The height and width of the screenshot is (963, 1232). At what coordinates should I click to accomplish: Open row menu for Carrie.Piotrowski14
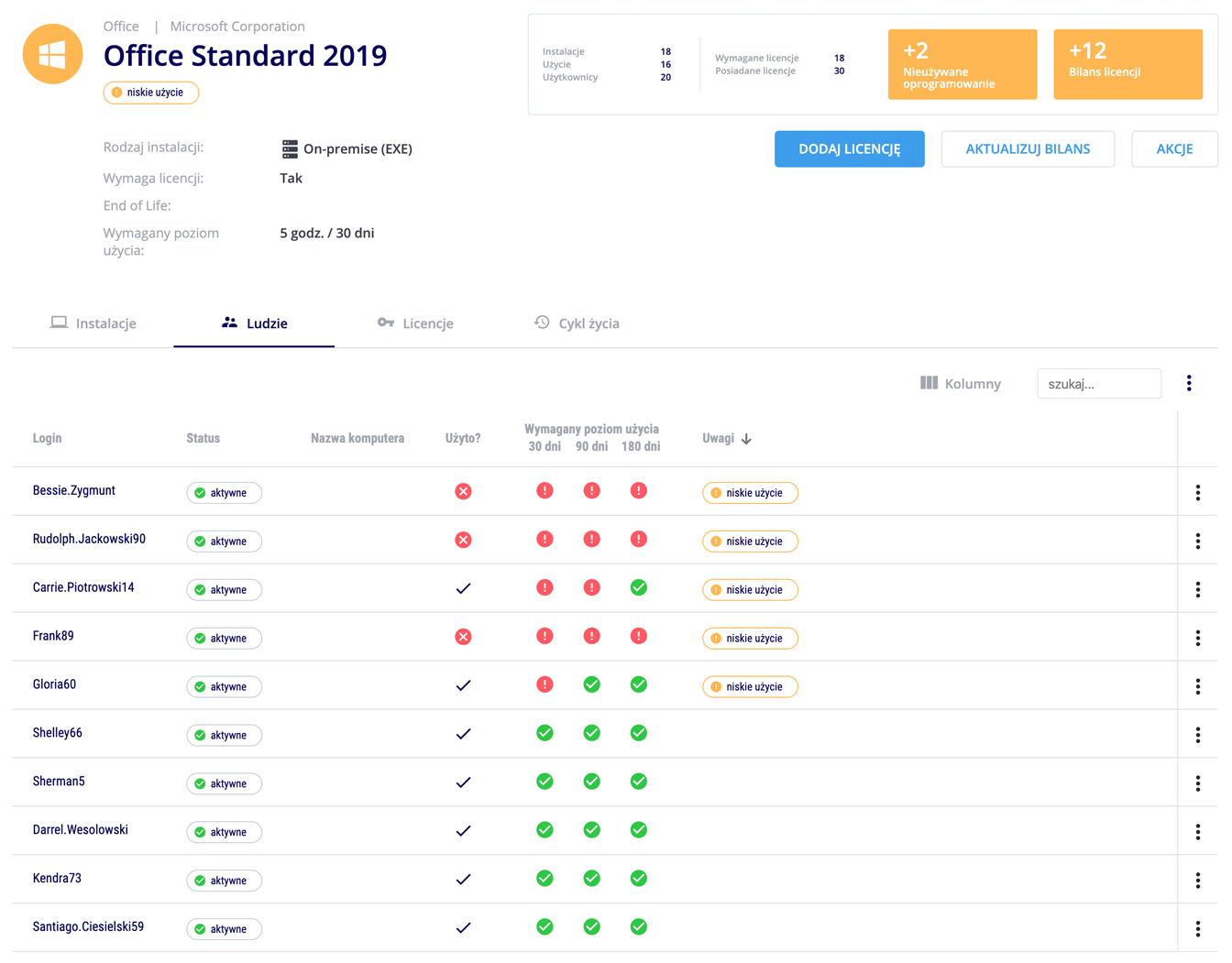[x=1197, y=590]
